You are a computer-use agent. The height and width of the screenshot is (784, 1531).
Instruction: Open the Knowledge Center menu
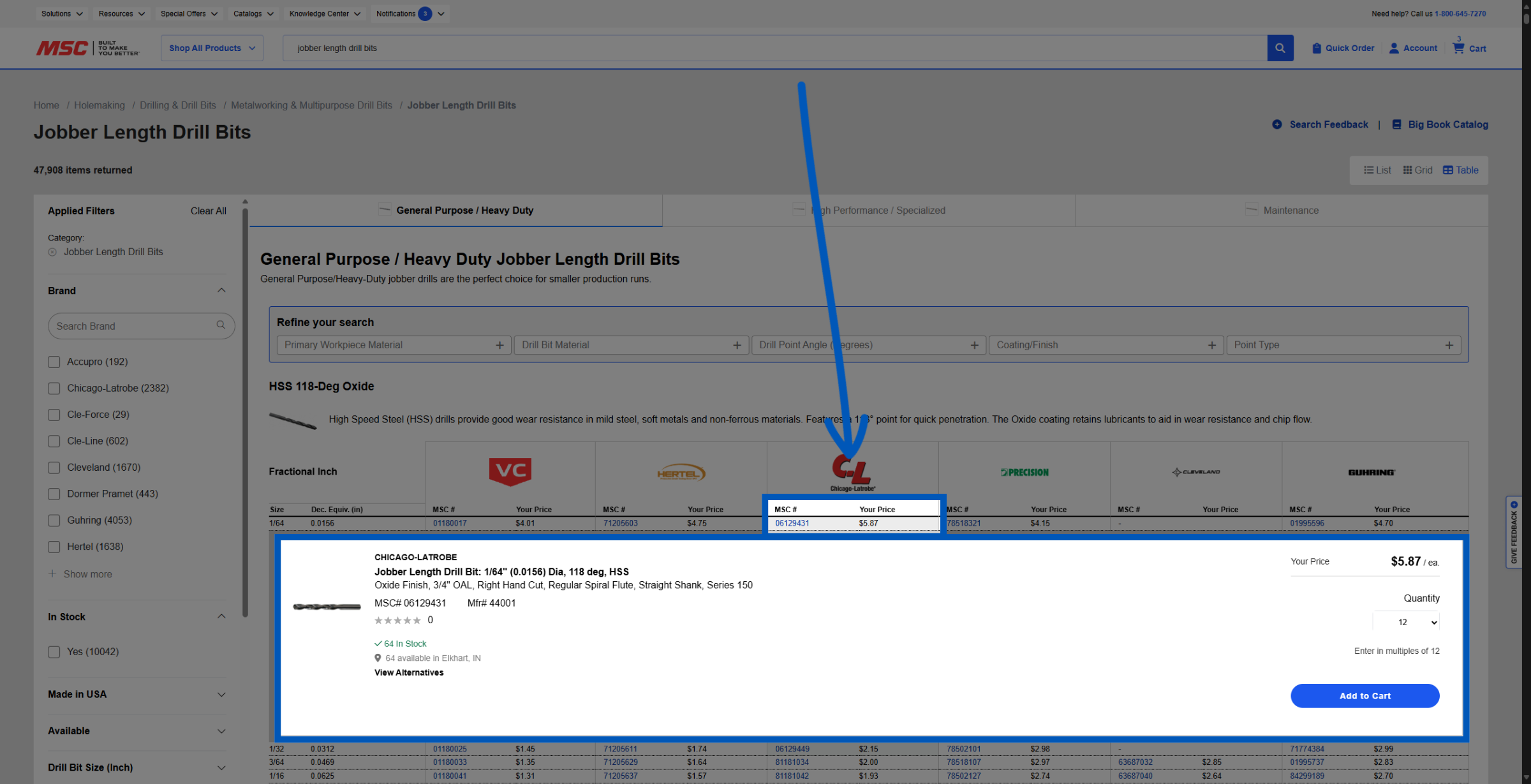[325, 13]
